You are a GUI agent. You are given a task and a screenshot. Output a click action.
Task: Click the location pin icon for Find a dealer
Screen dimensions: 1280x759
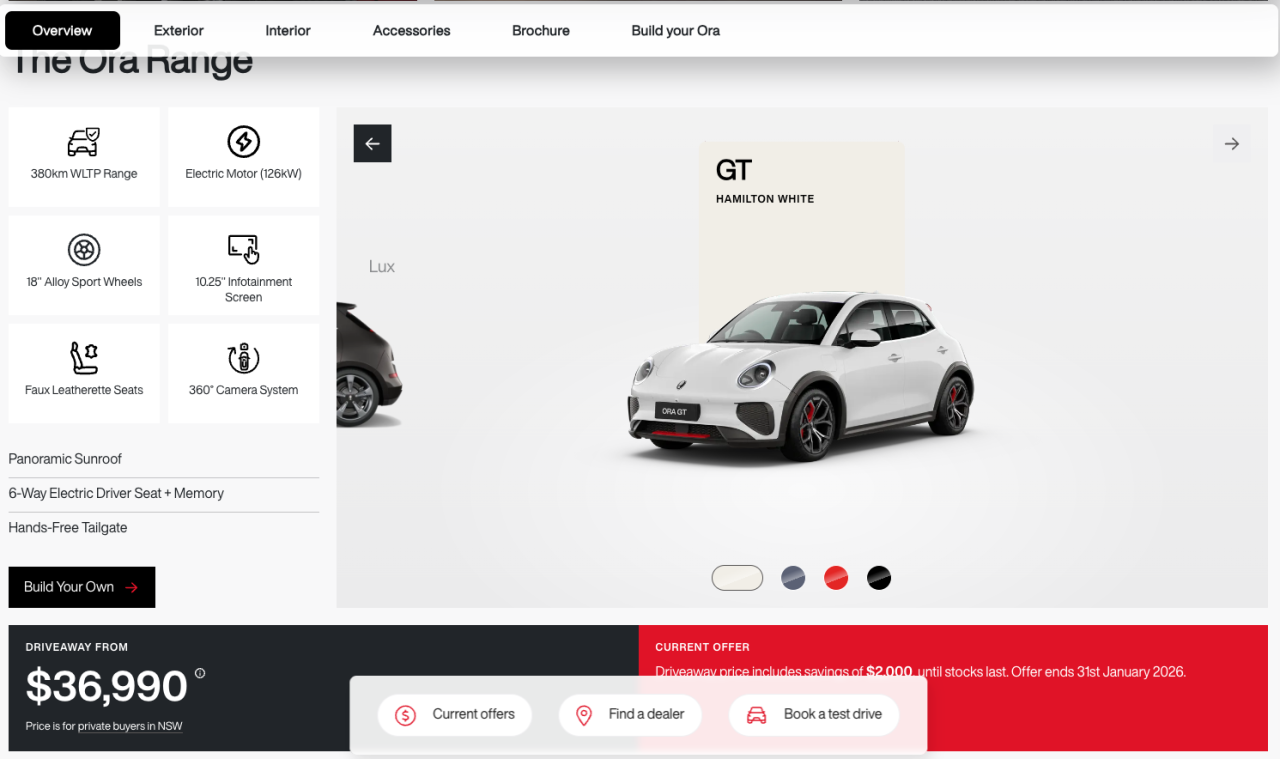[584, 715]
